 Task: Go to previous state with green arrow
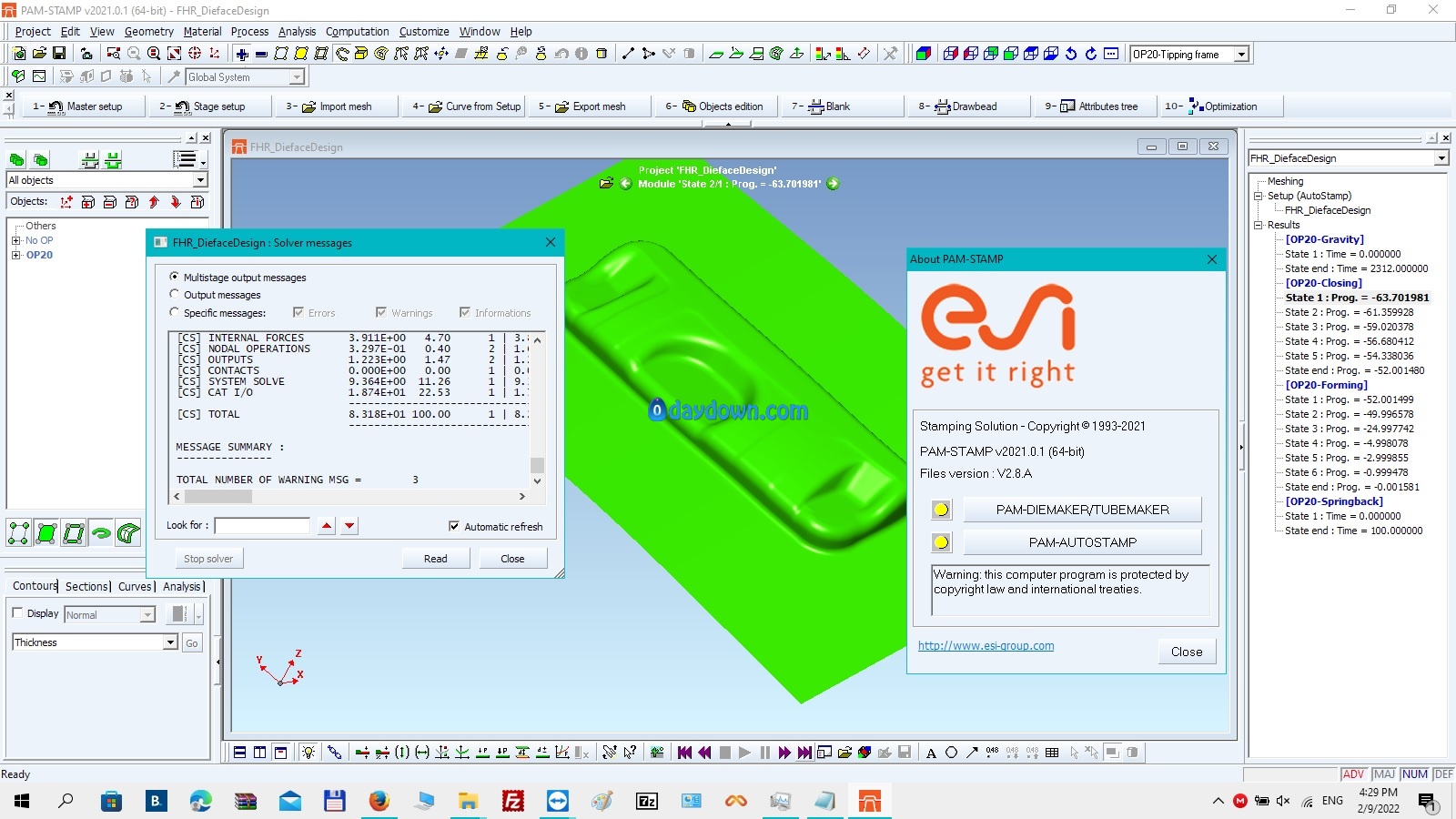pos(626,183)
